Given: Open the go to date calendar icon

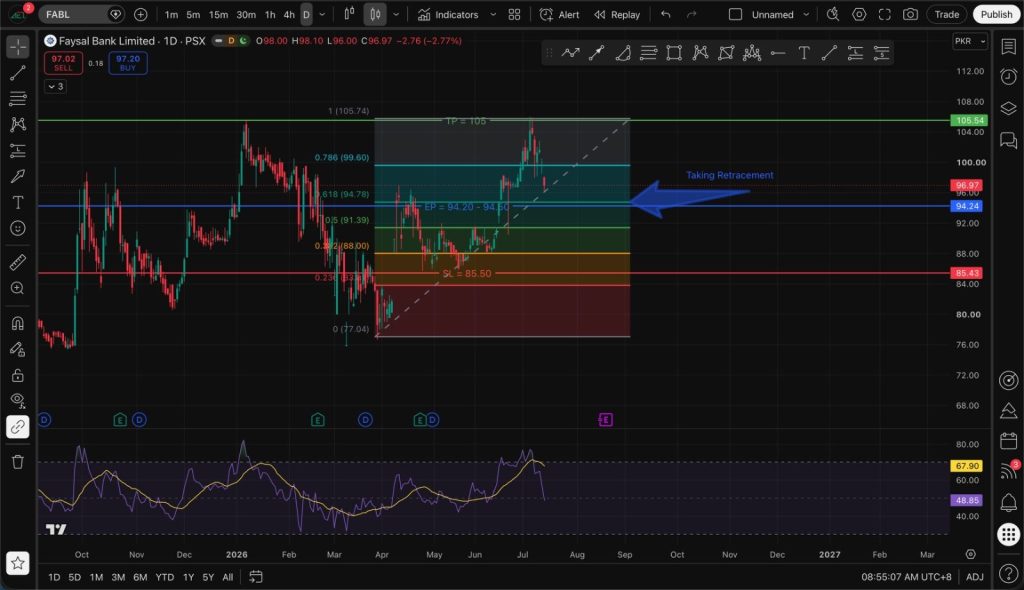Looking at the screenshot, I should (x=256, y=577).
